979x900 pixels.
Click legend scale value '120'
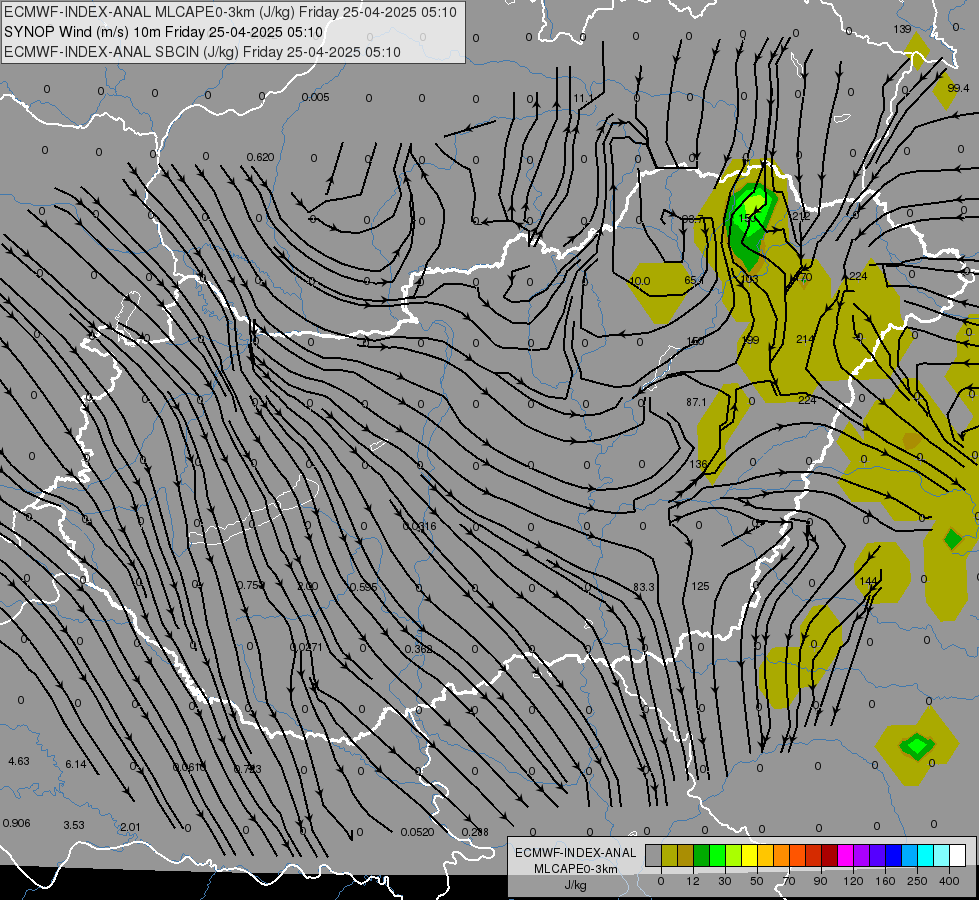853,881
